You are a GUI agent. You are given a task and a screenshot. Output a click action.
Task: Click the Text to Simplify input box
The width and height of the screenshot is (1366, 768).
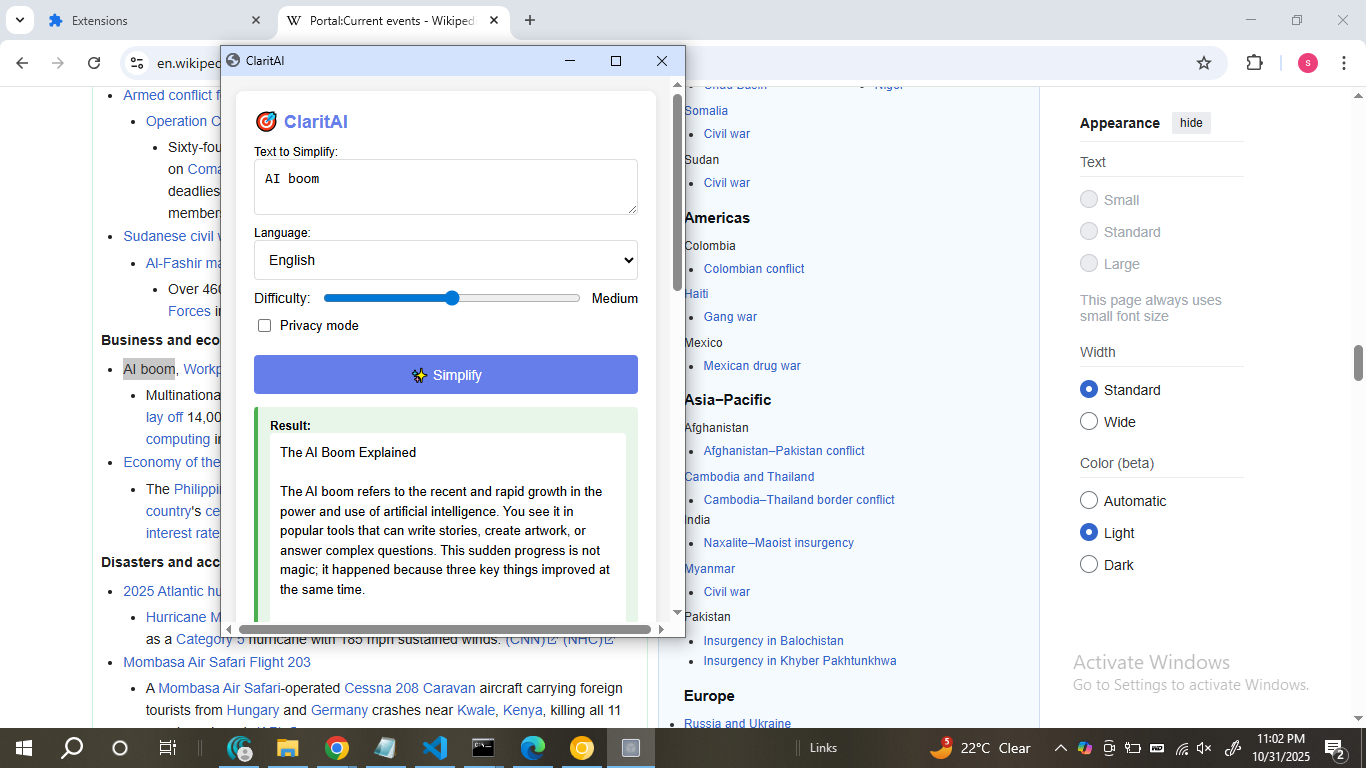[445, 187]
